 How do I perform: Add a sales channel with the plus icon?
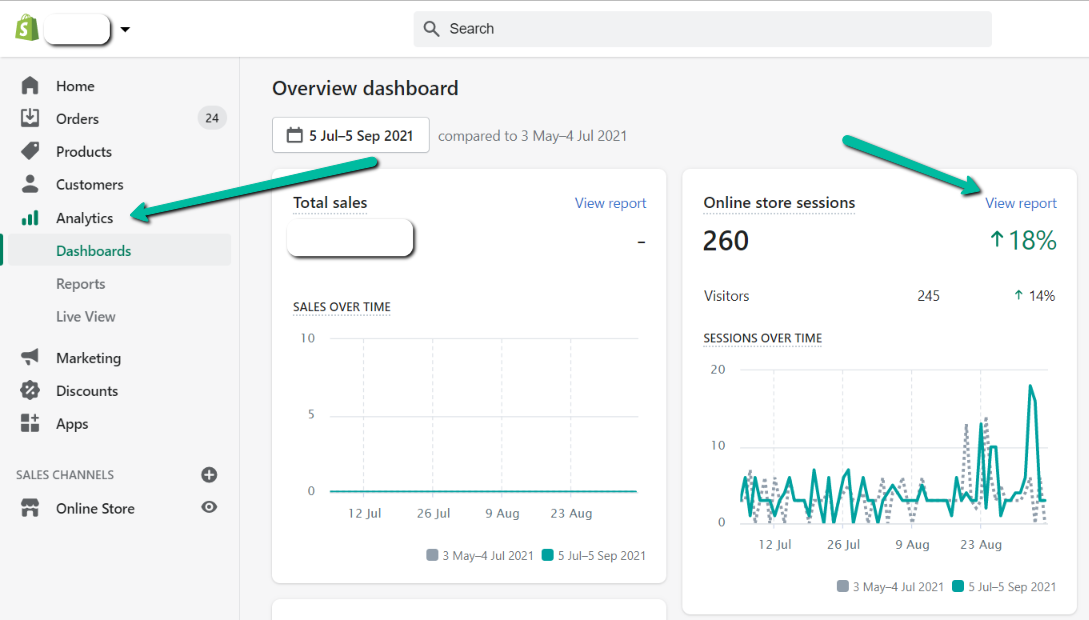coord(209,475)
